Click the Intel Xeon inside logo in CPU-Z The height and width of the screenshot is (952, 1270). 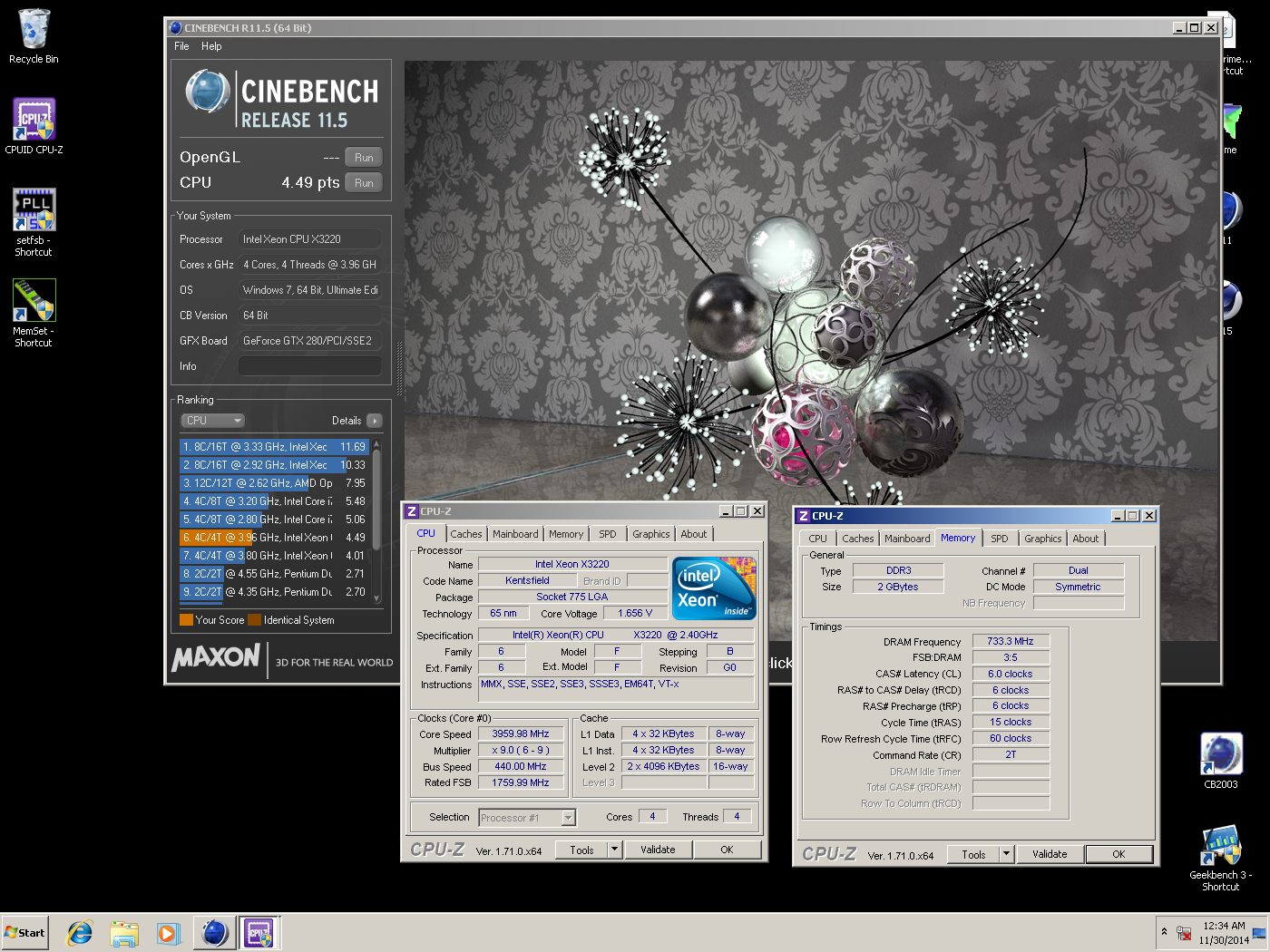click(x=714, y=588)
